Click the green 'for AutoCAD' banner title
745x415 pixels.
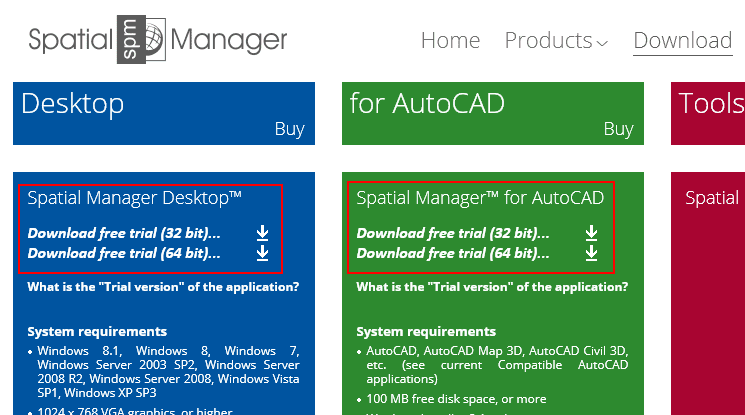click(x=427, y=104)
